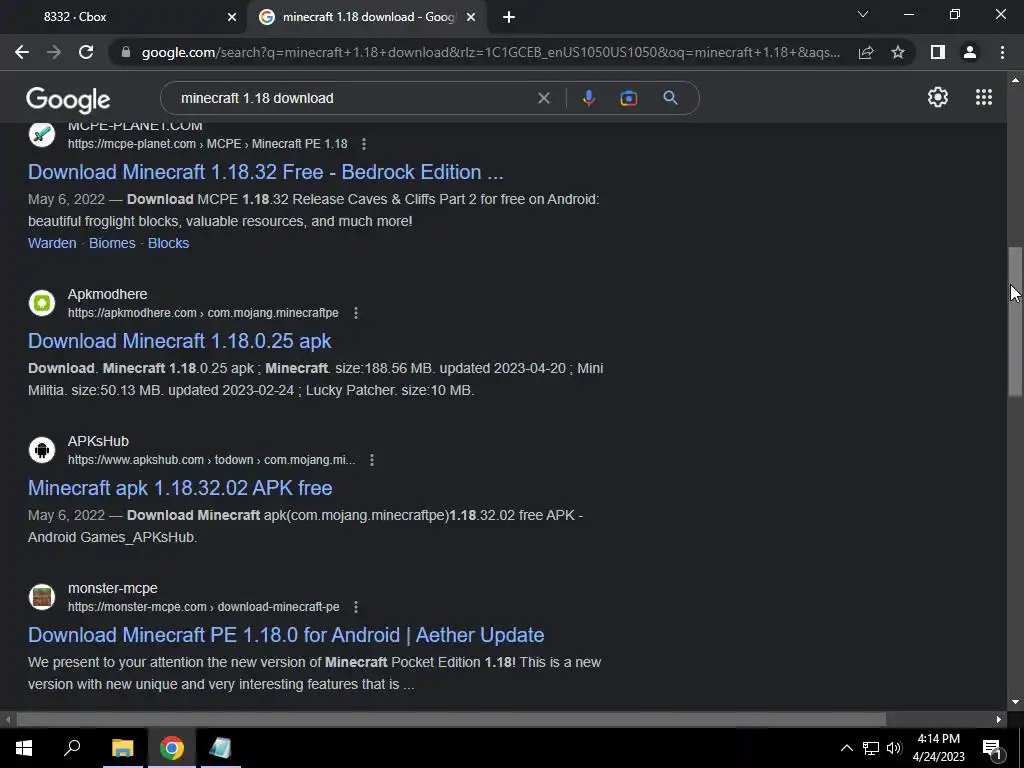Click scrollbar up arrow button
Screen dimensions: 1024x768
1015,80
